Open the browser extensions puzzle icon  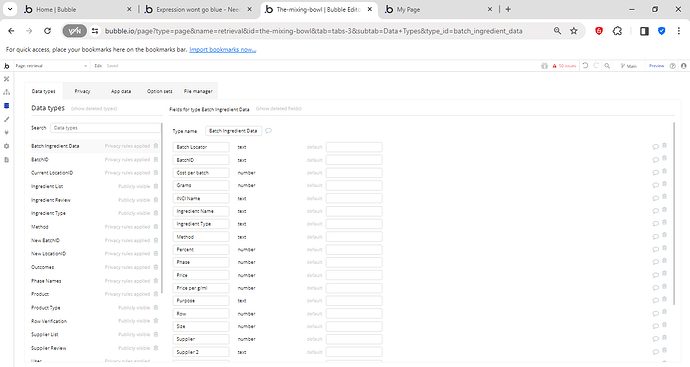(x=617, y=31)
